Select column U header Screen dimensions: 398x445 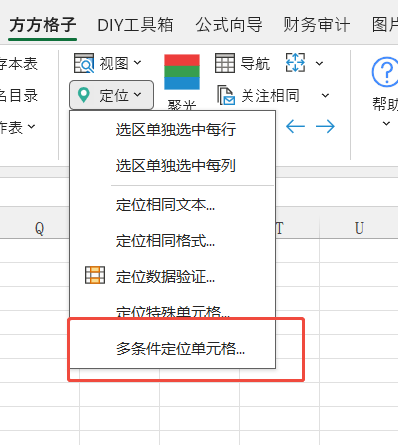pos(359,228)
